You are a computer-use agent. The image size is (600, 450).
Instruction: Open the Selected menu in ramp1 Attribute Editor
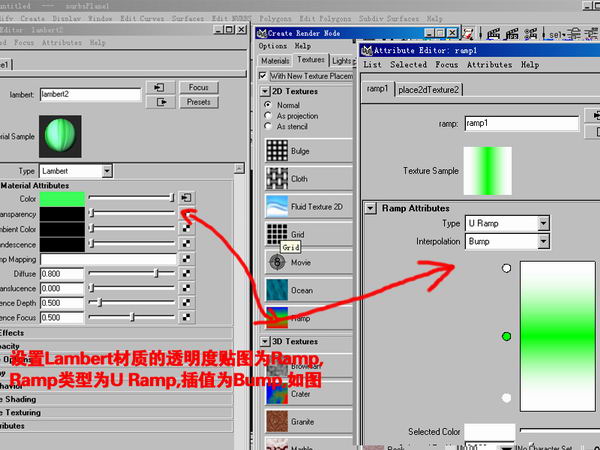point(408,65)
